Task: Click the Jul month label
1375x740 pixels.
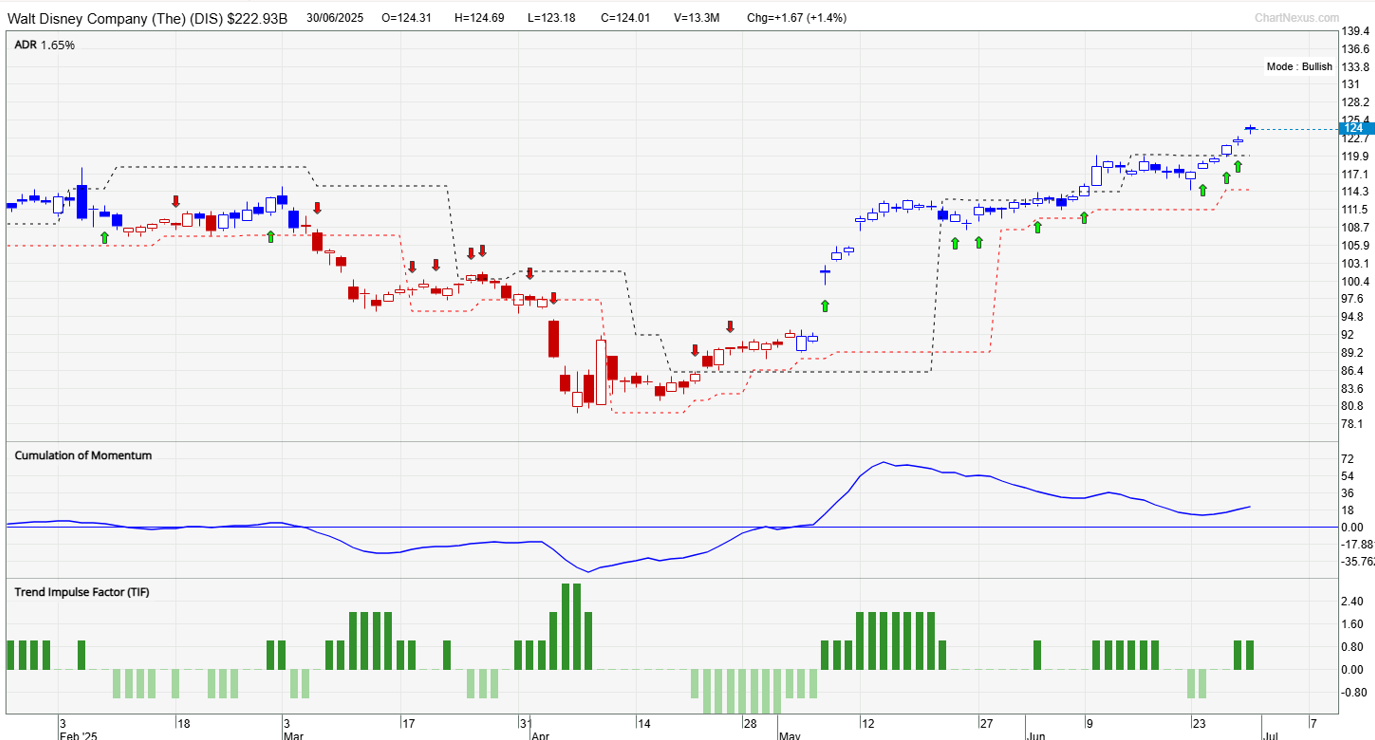Action: pos(1269,734)
